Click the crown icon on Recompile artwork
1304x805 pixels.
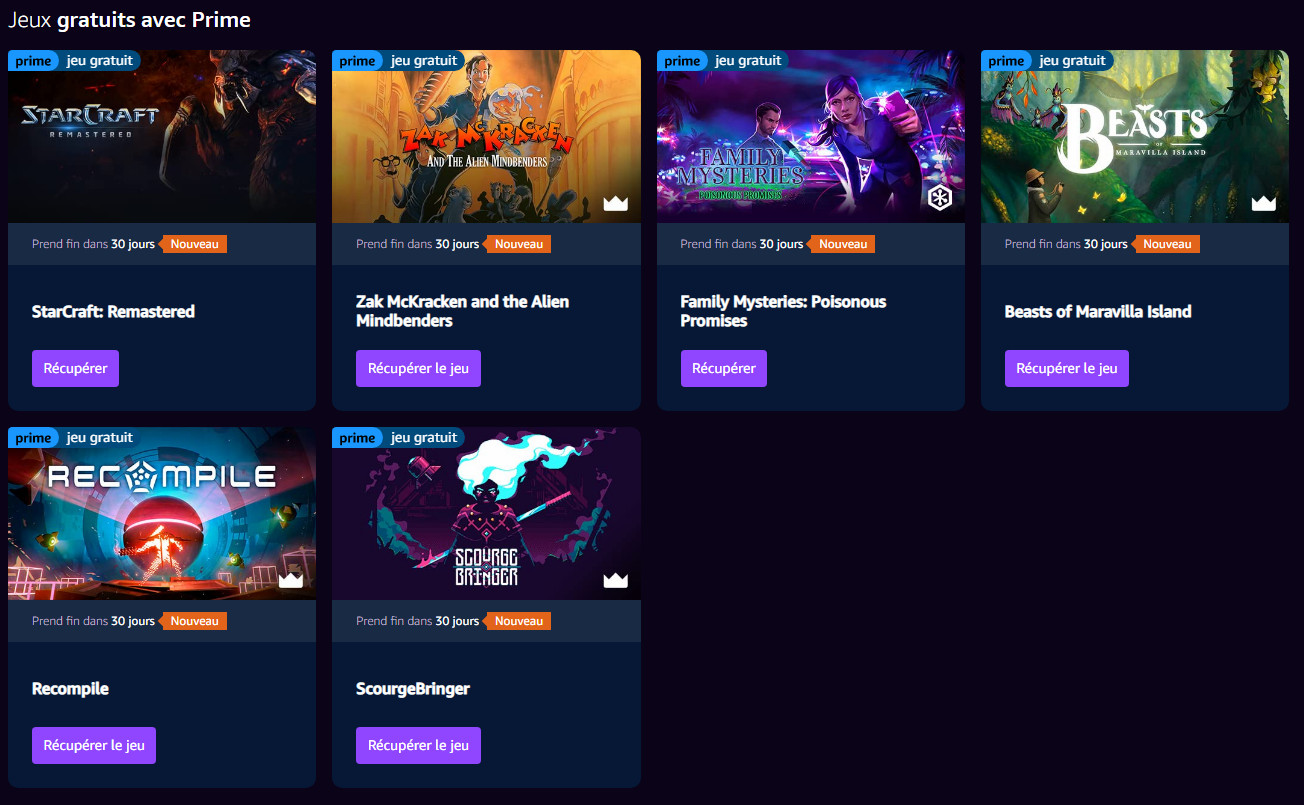click(x=291, y=580)
